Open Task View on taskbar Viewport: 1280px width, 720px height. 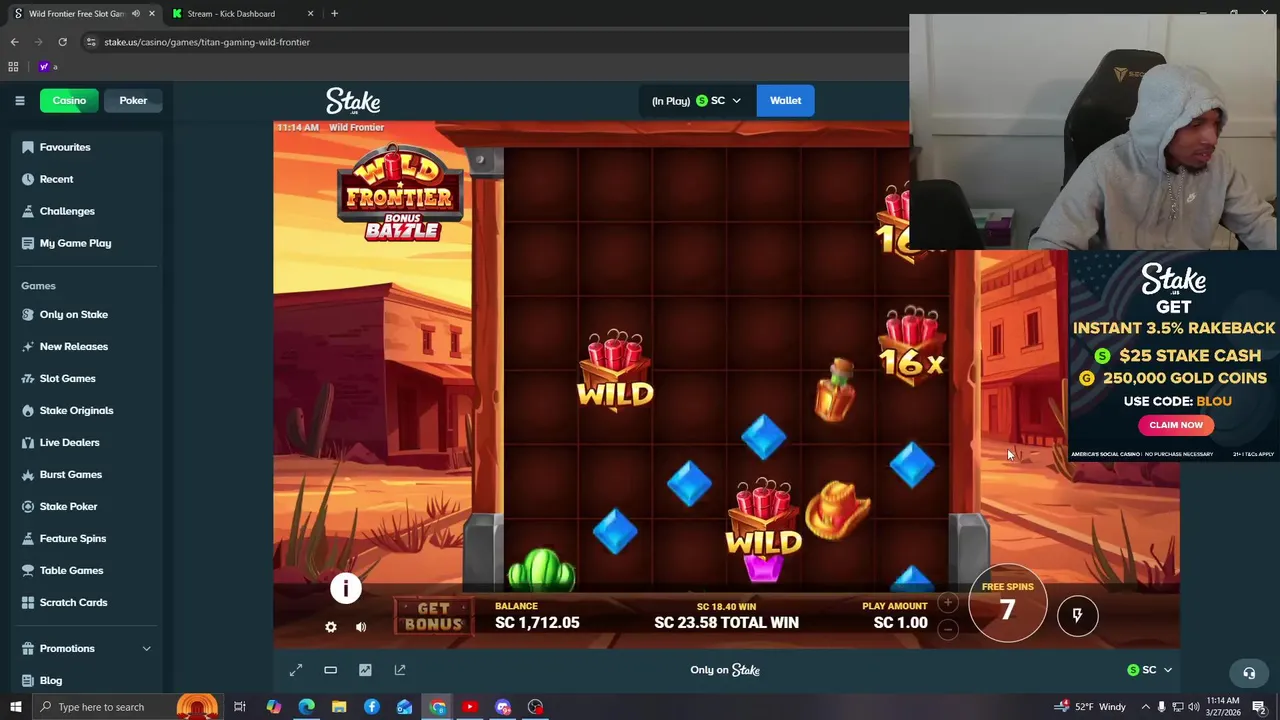tap(240, 707)
